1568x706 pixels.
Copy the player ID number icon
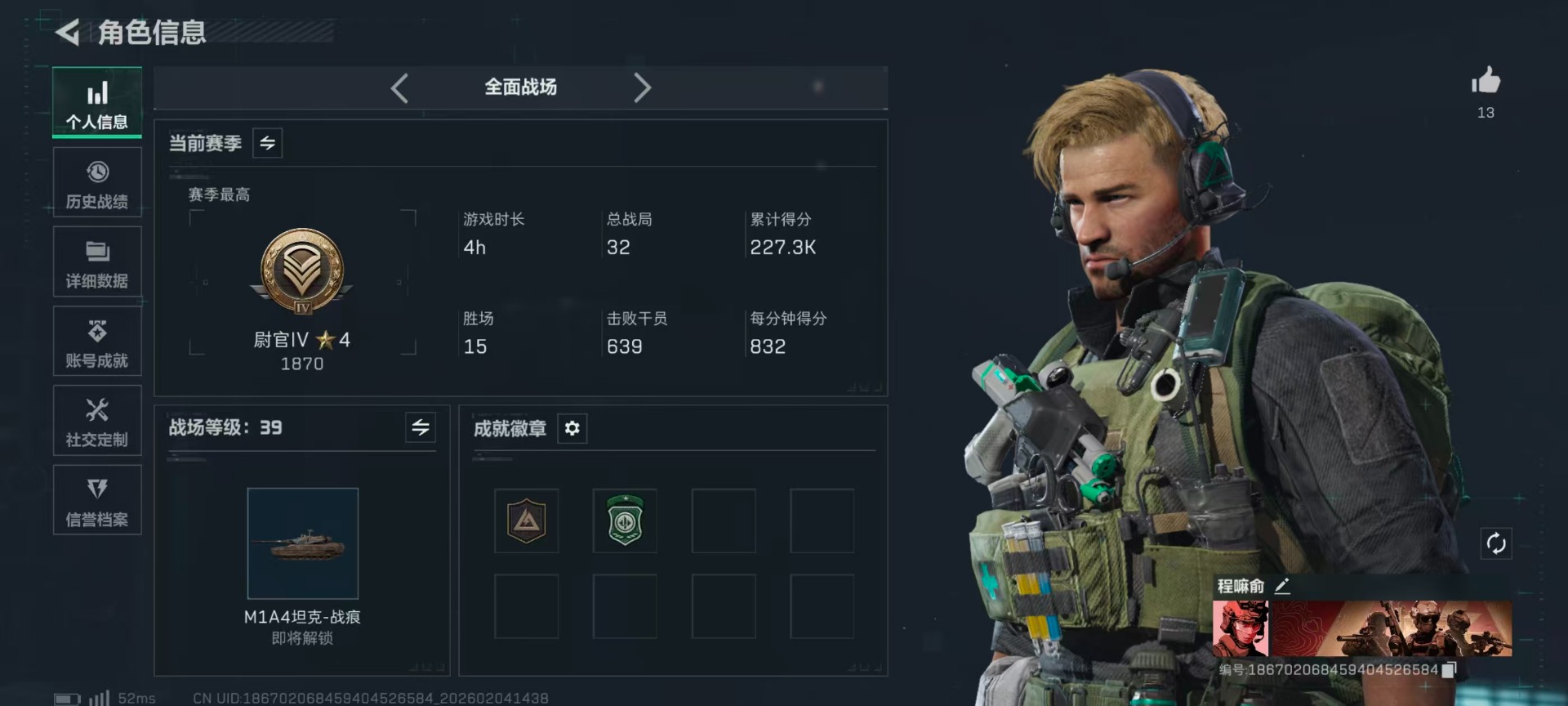(1449, 670)
